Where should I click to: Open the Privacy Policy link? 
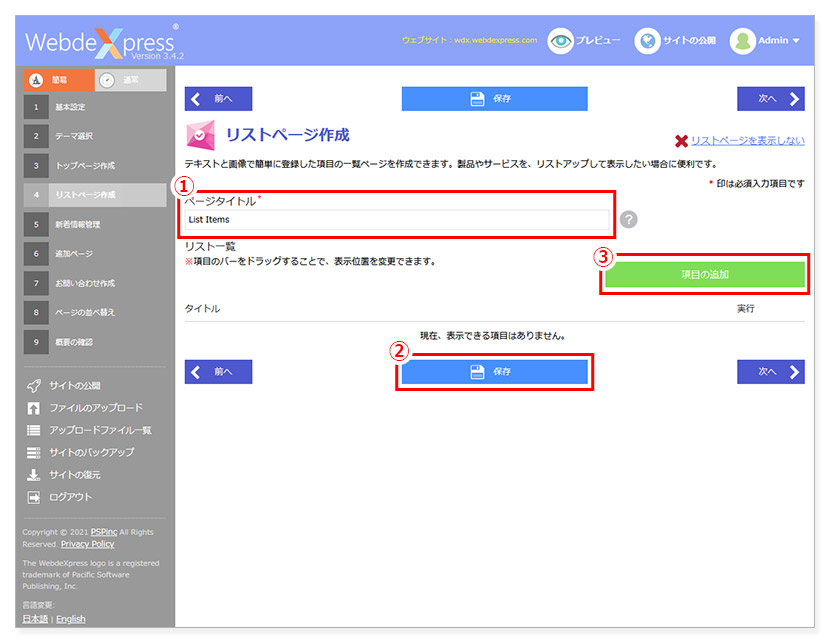87,544
